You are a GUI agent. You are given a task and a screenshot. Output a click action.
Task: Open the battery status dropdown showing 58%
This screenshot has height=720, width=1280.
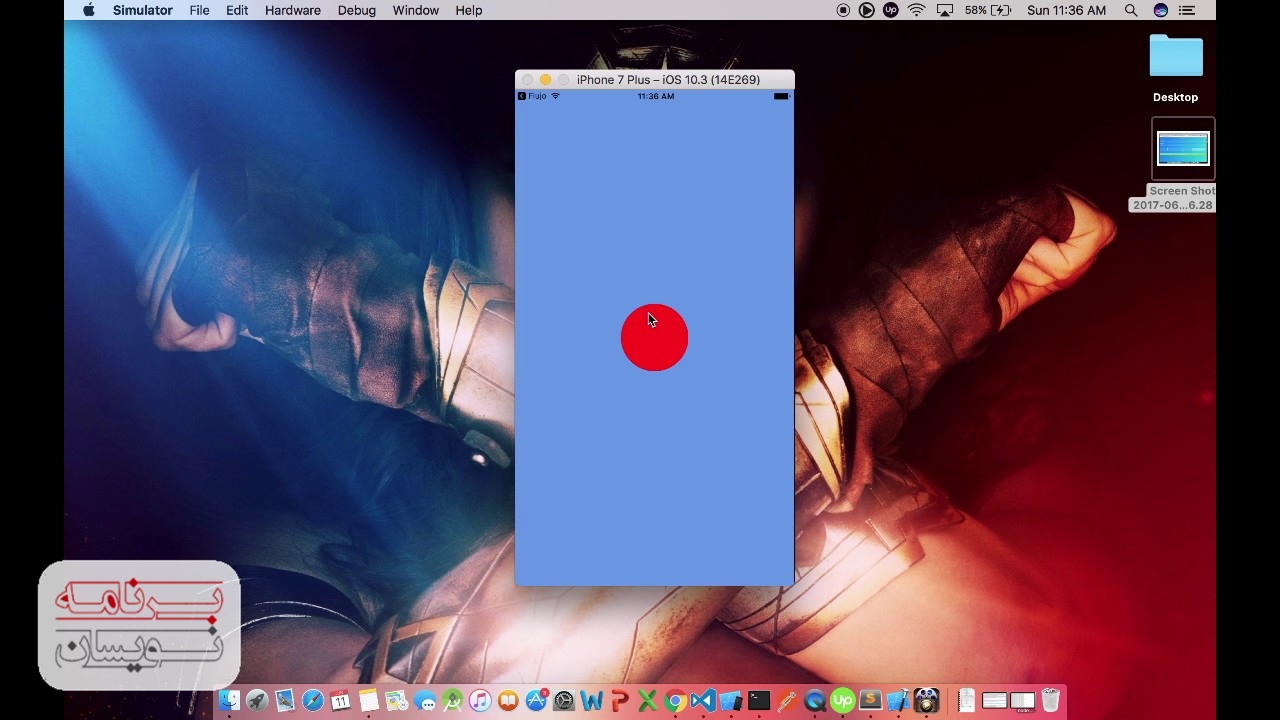pos(986,10)
